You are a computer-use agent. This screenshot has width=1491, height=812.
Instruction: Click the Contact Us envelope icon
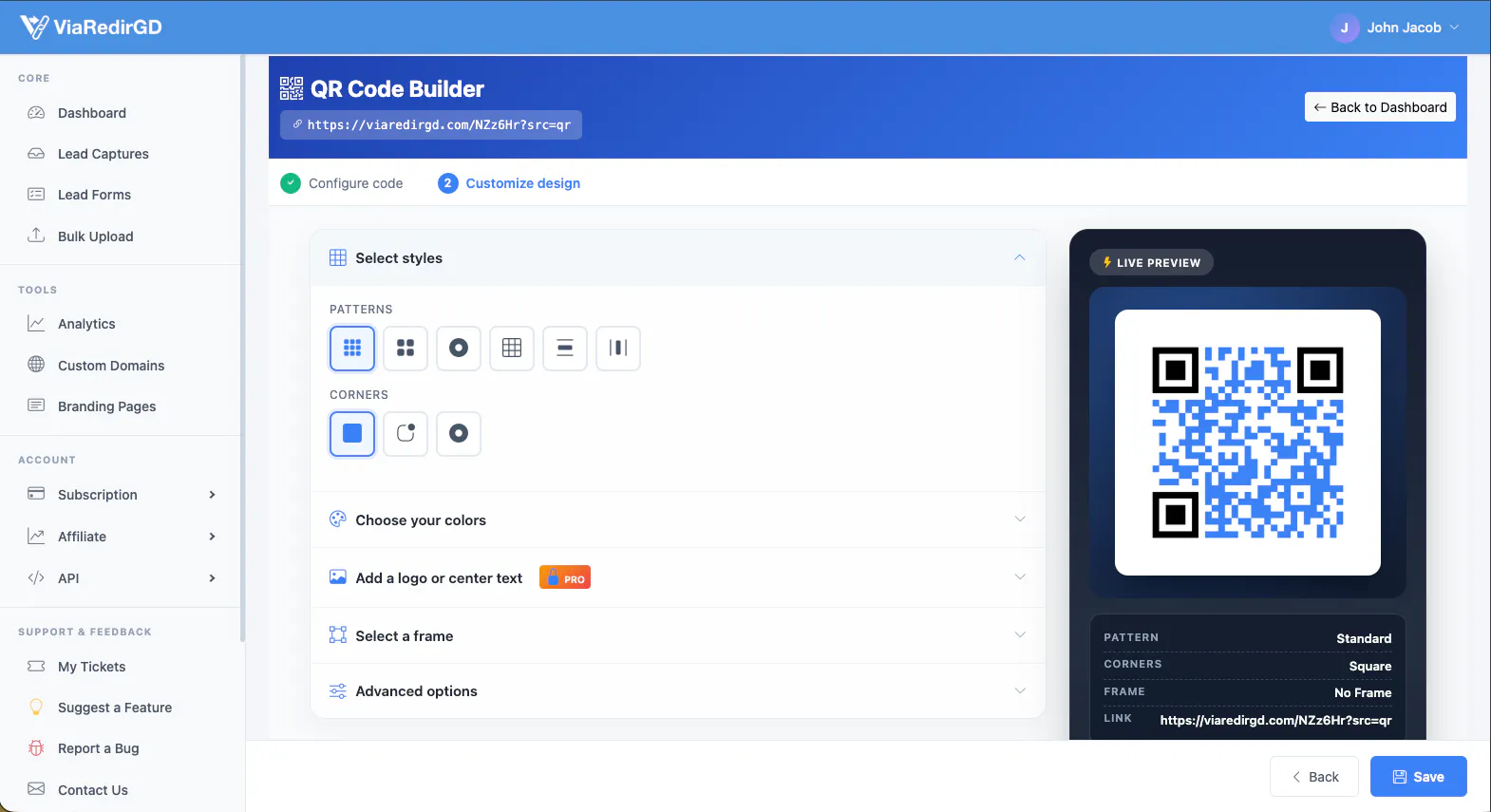point(36,789)
